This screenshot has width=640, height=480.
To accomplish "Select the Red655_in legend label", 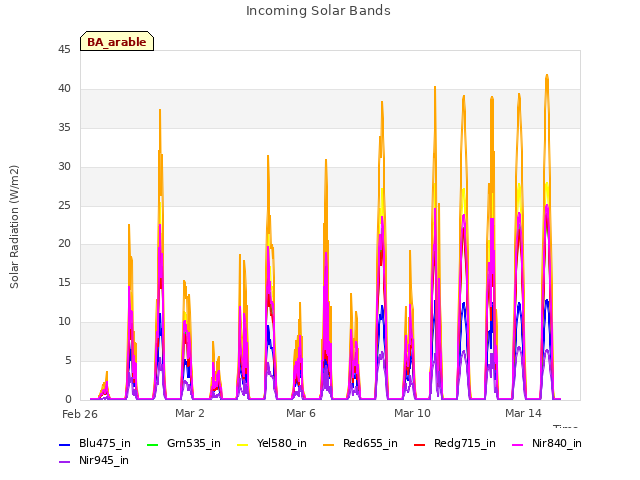I will click(x=370, y=444).
